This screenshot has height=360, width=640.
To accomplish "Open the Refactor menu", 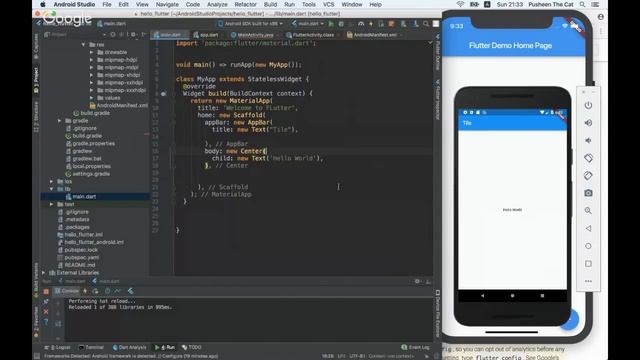I will tap(245, 4).
